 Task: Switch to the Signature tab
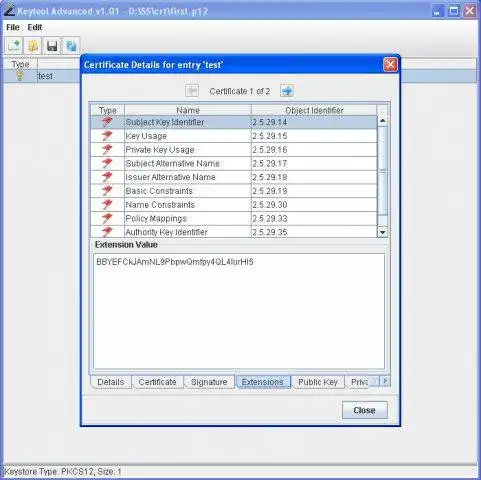[x=209, y=382]
